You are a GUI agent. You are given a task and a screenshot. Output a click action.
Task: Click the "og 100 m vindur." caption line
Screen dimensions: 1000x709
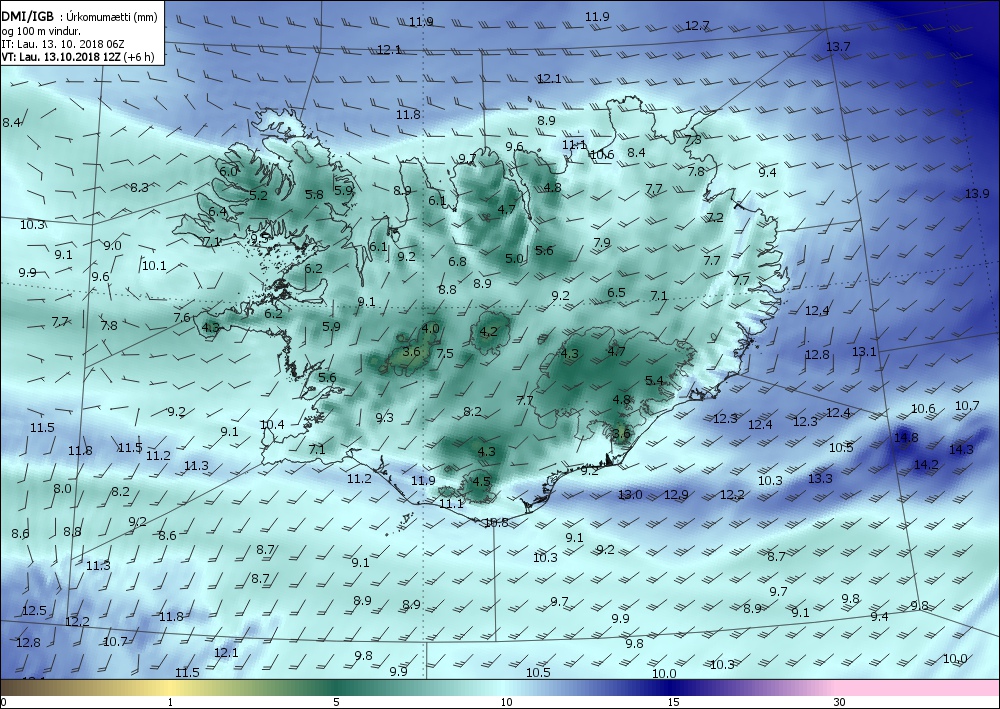tap(41, 31)
